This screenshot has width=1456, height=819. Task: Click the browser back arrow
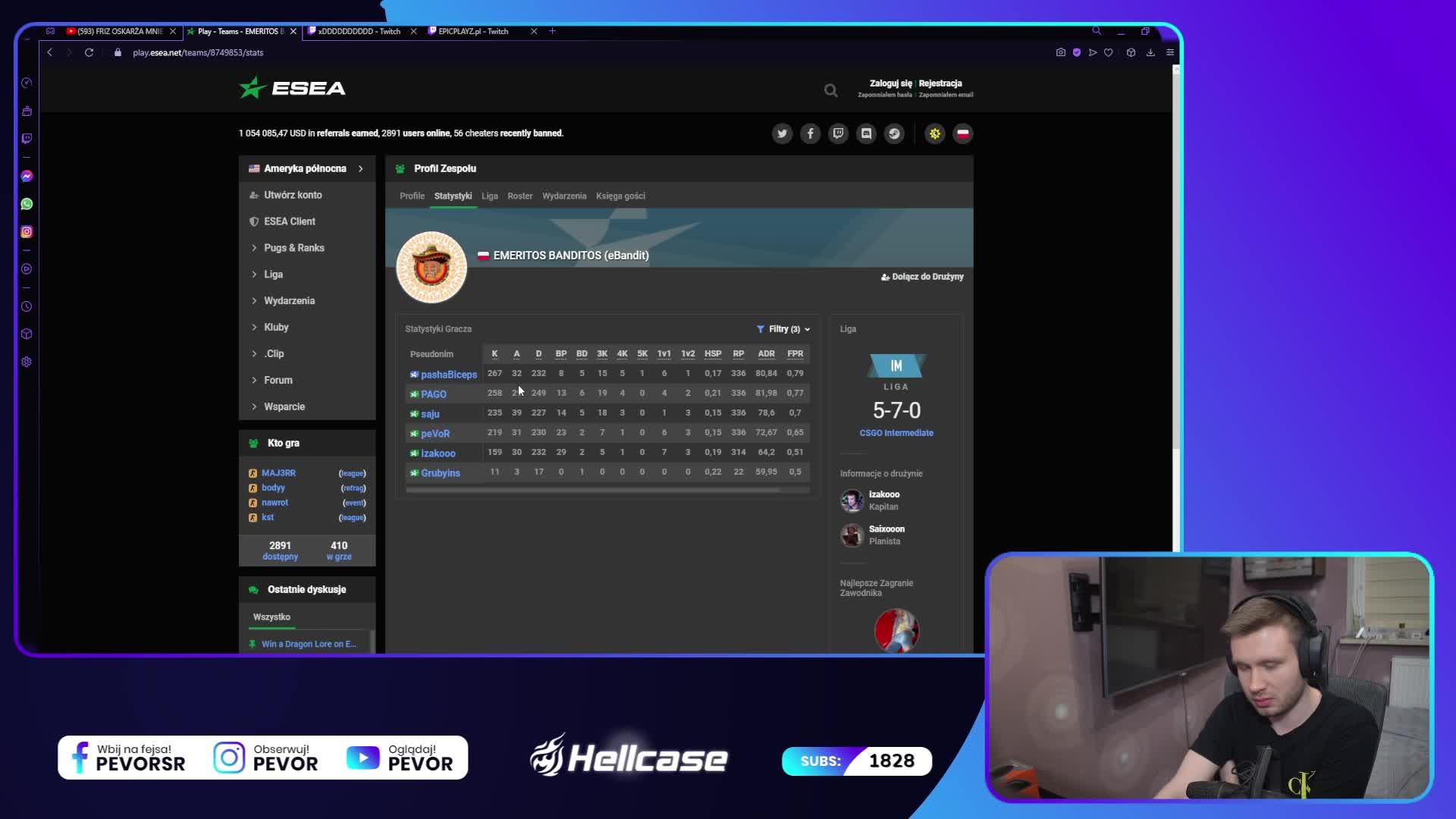coord(50,52)
